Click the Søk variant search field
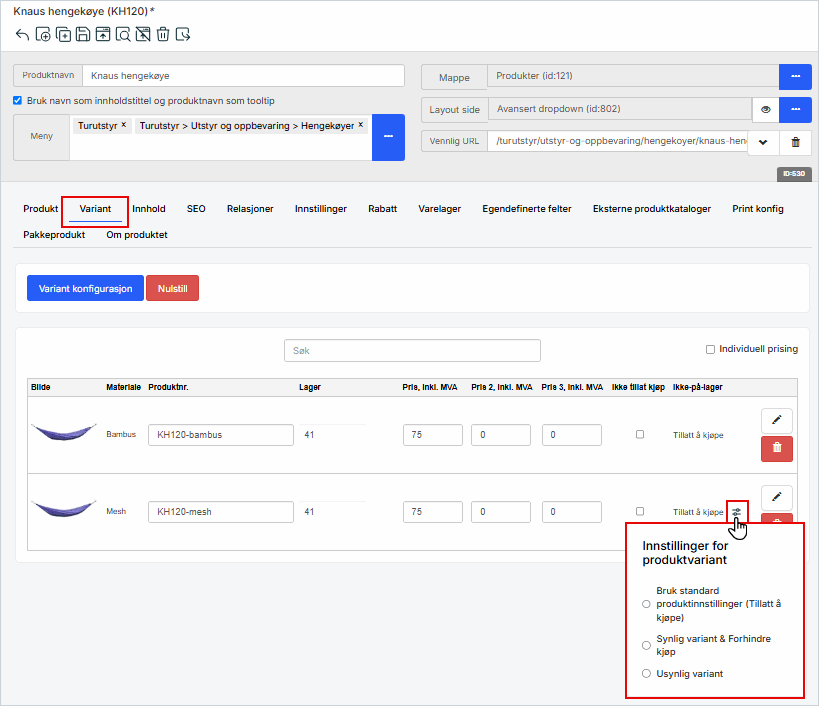Viewport: 819px width, 706px height. coord(412,350)
